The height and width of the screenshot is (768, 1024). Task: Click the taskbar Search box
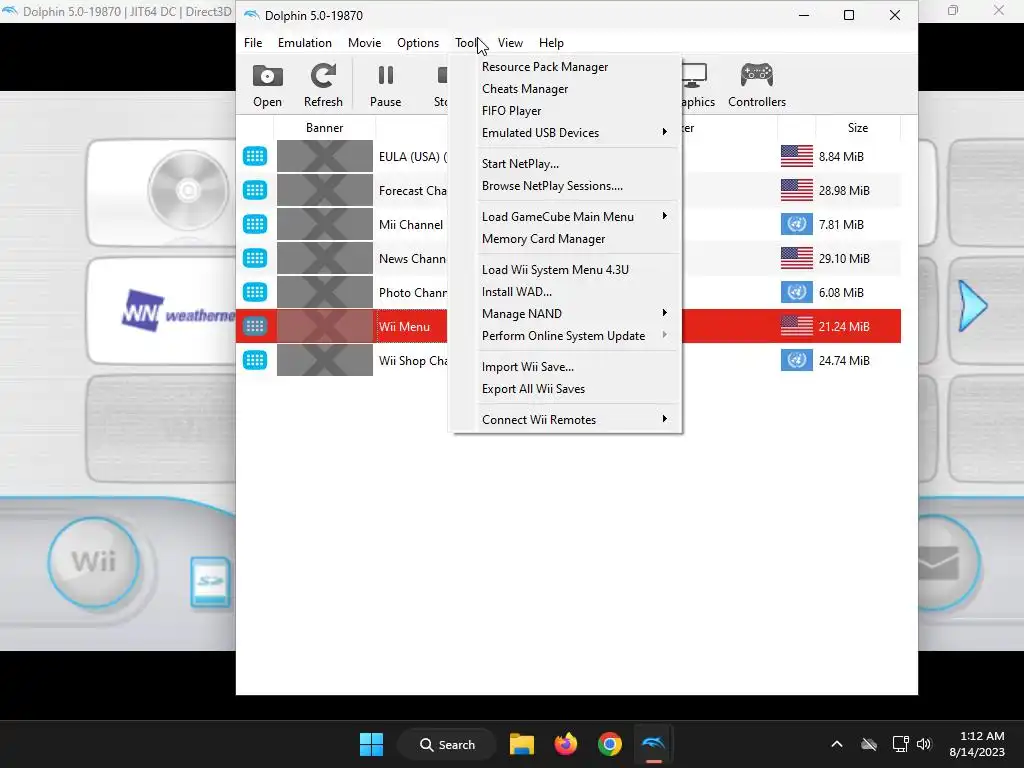click(x=447, y=744)
